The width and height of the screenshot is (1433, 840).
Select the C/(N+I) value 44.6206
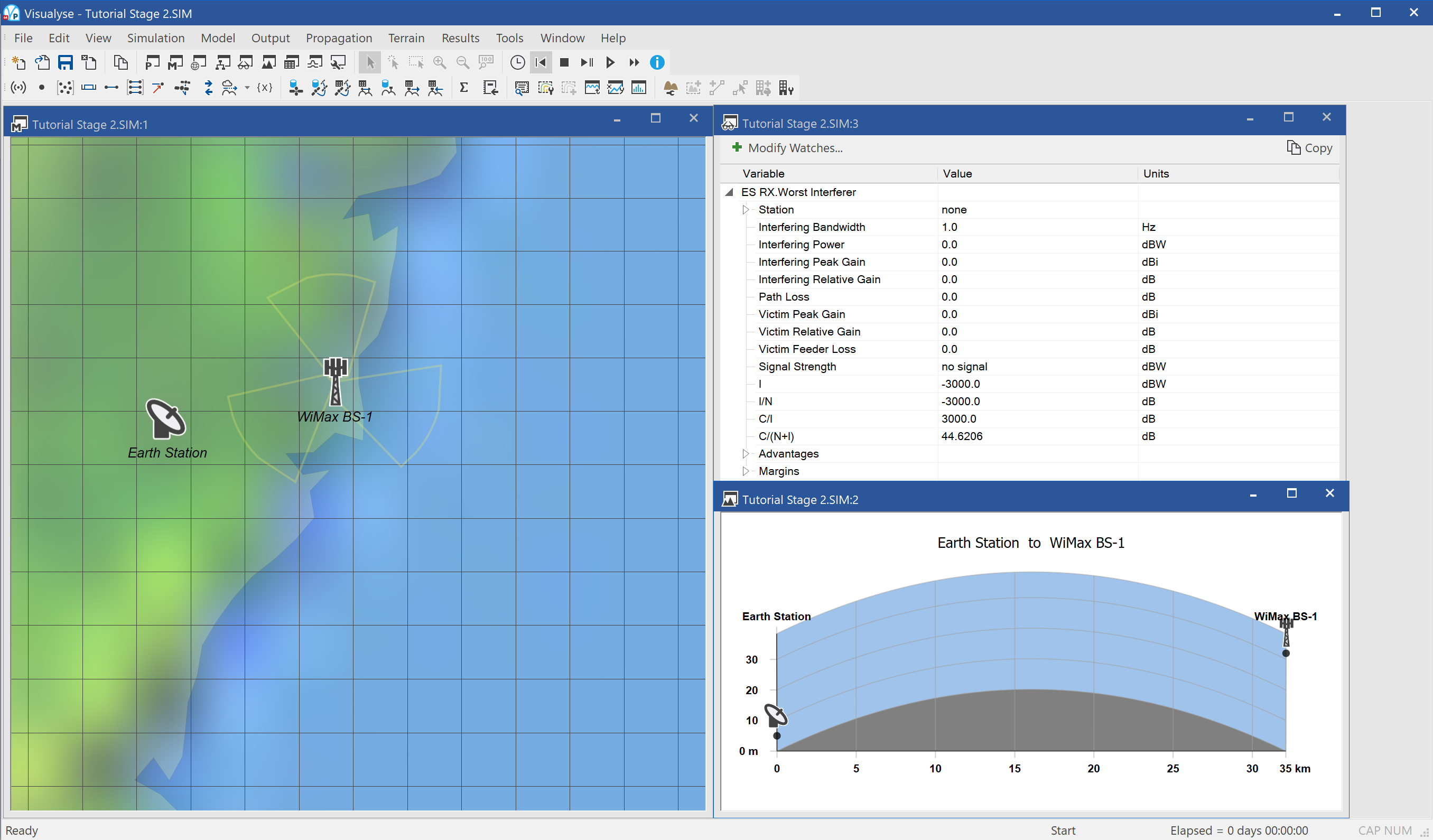(x=962, y=436)
